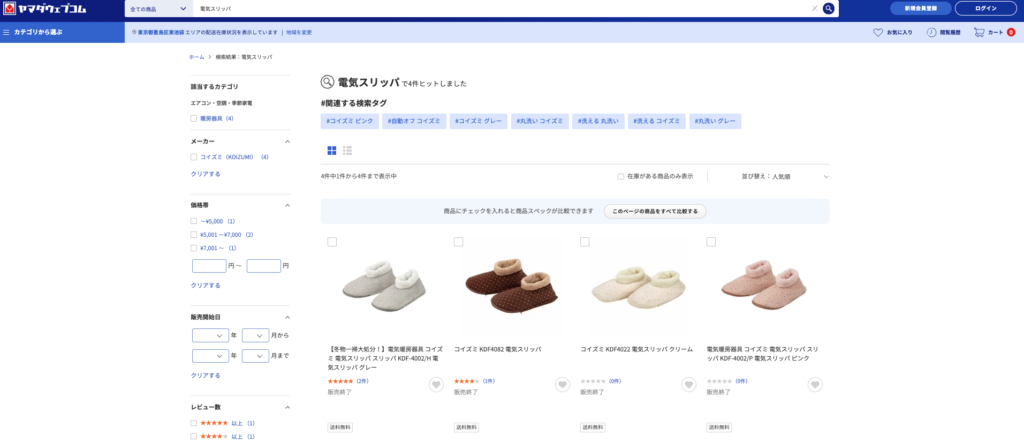Open the end year dropdown
Viewport: 1024px width, 442px height.
[210, 356]
